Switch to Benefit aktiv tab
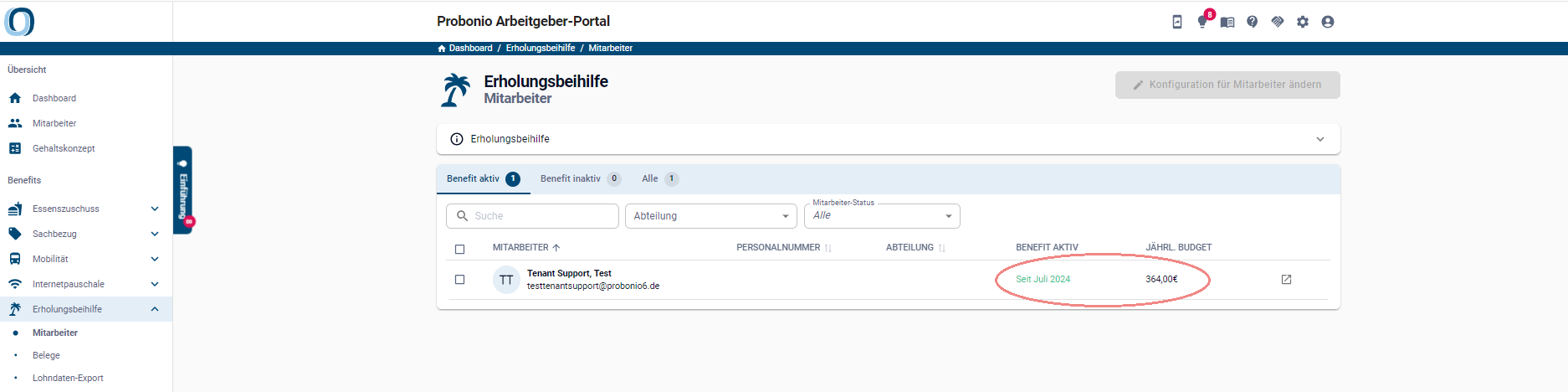This screenshot has height=392, width=1568. pyautogui.click(x=484, y=178)
